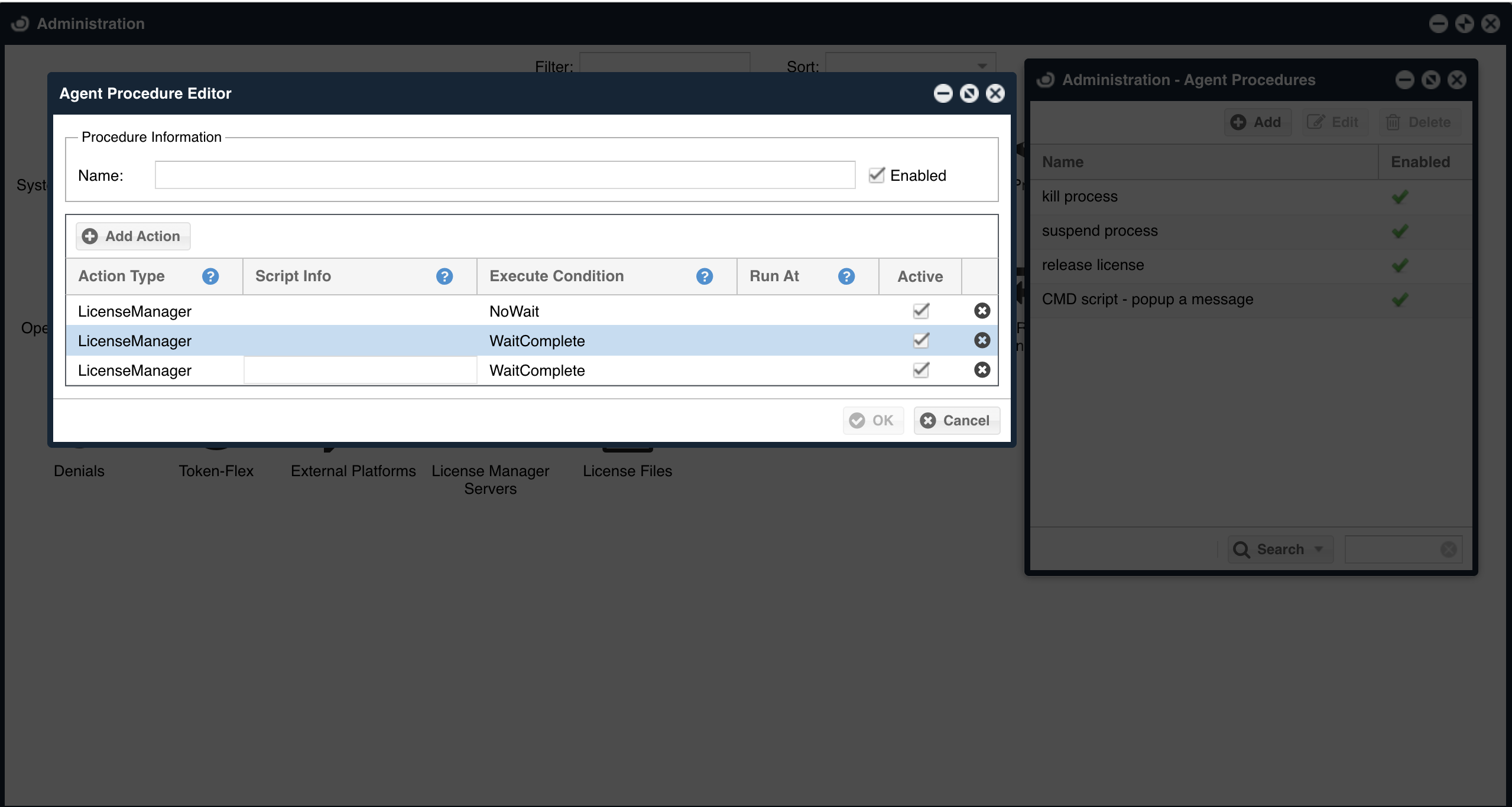Uncheck Active on the NoWait action row
The image size is (1512, 807).
click(920, 311)
